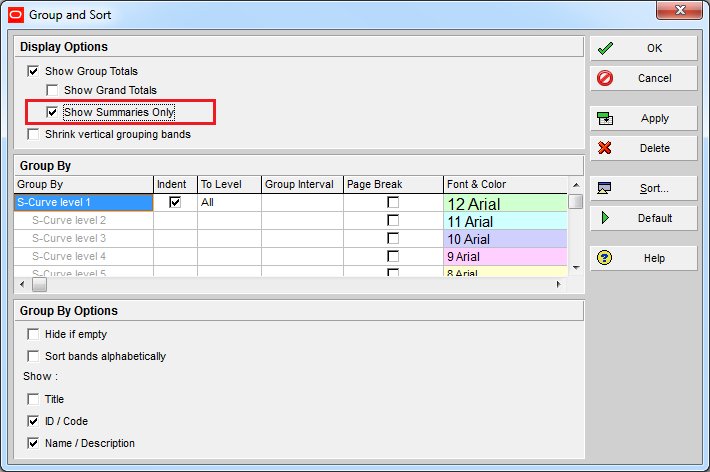Open the To Level 'All' cell dropdown

tap(230, 202)
